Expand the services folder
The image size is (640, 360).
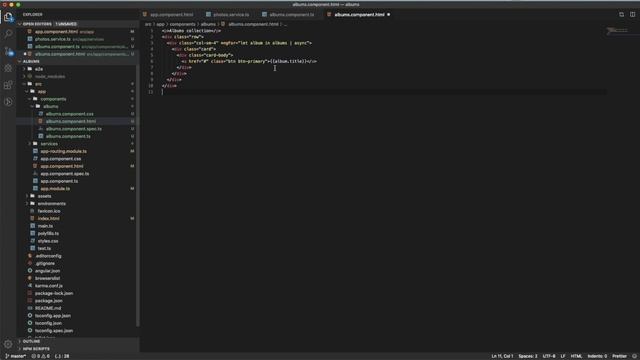coord(29,144)
